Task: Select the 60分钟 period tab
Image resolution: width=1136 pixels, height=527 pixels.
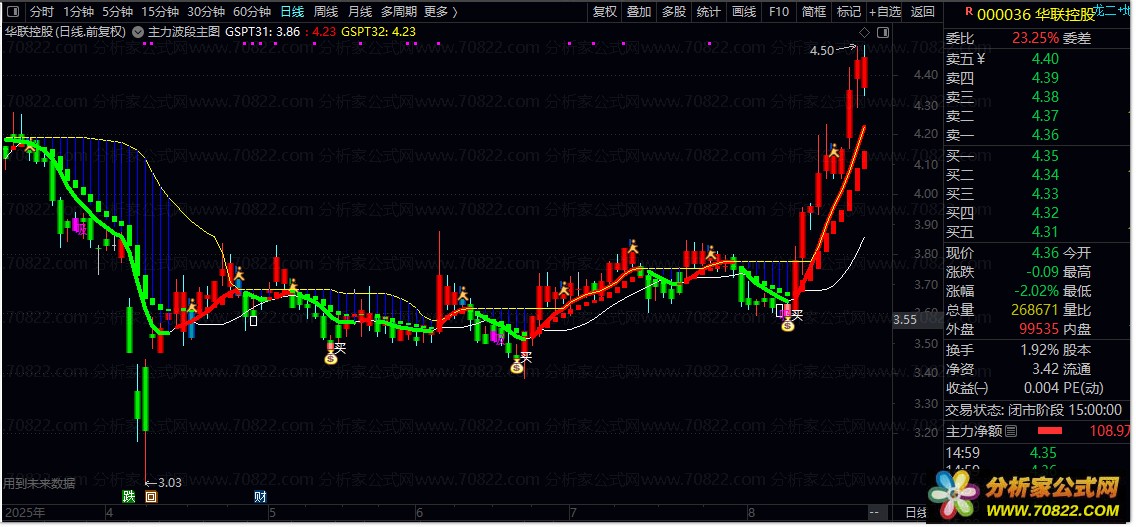Action: pyautogui.click(x=252, y=12)
